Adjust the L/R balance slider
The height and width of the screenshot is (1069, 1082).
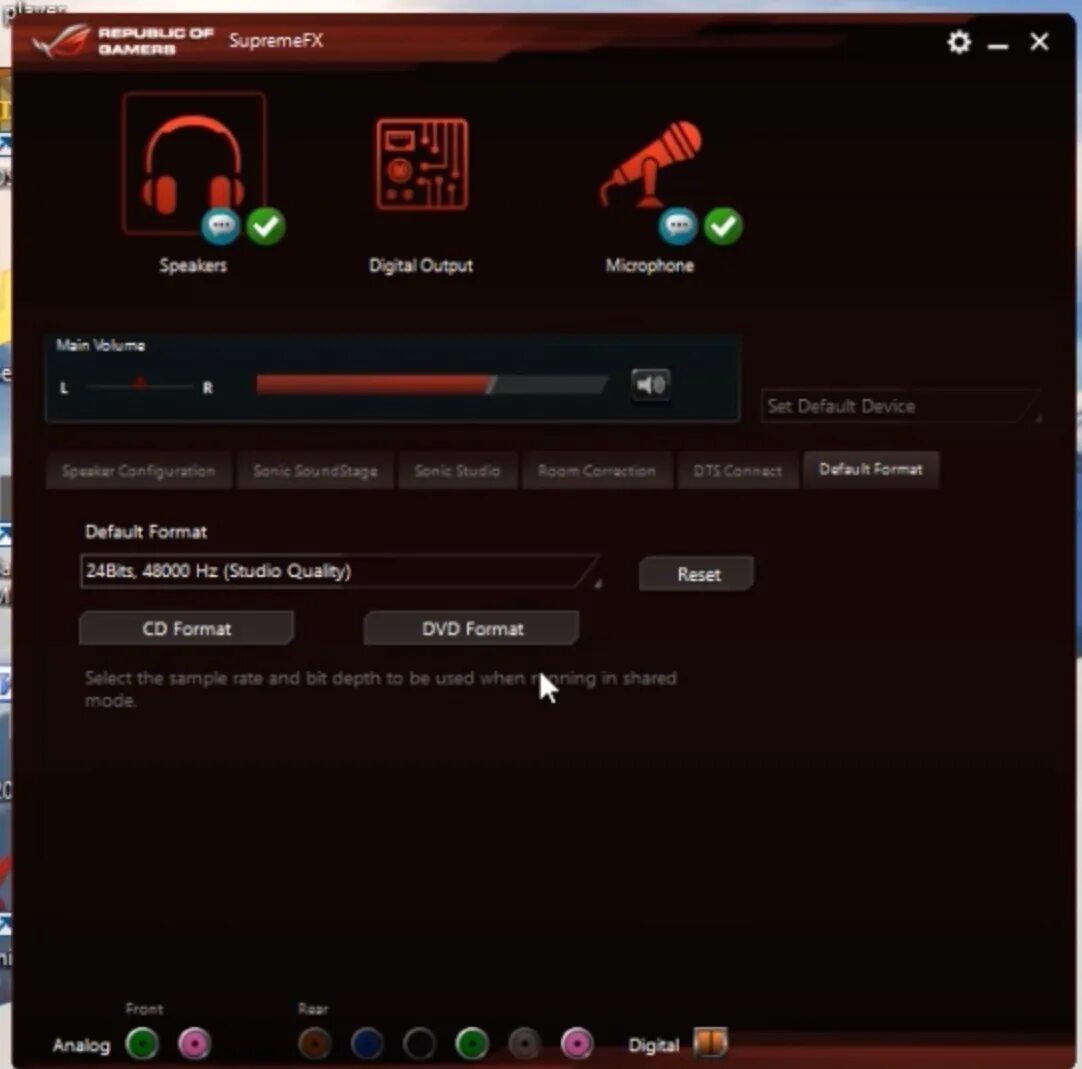tap(139, 385)
